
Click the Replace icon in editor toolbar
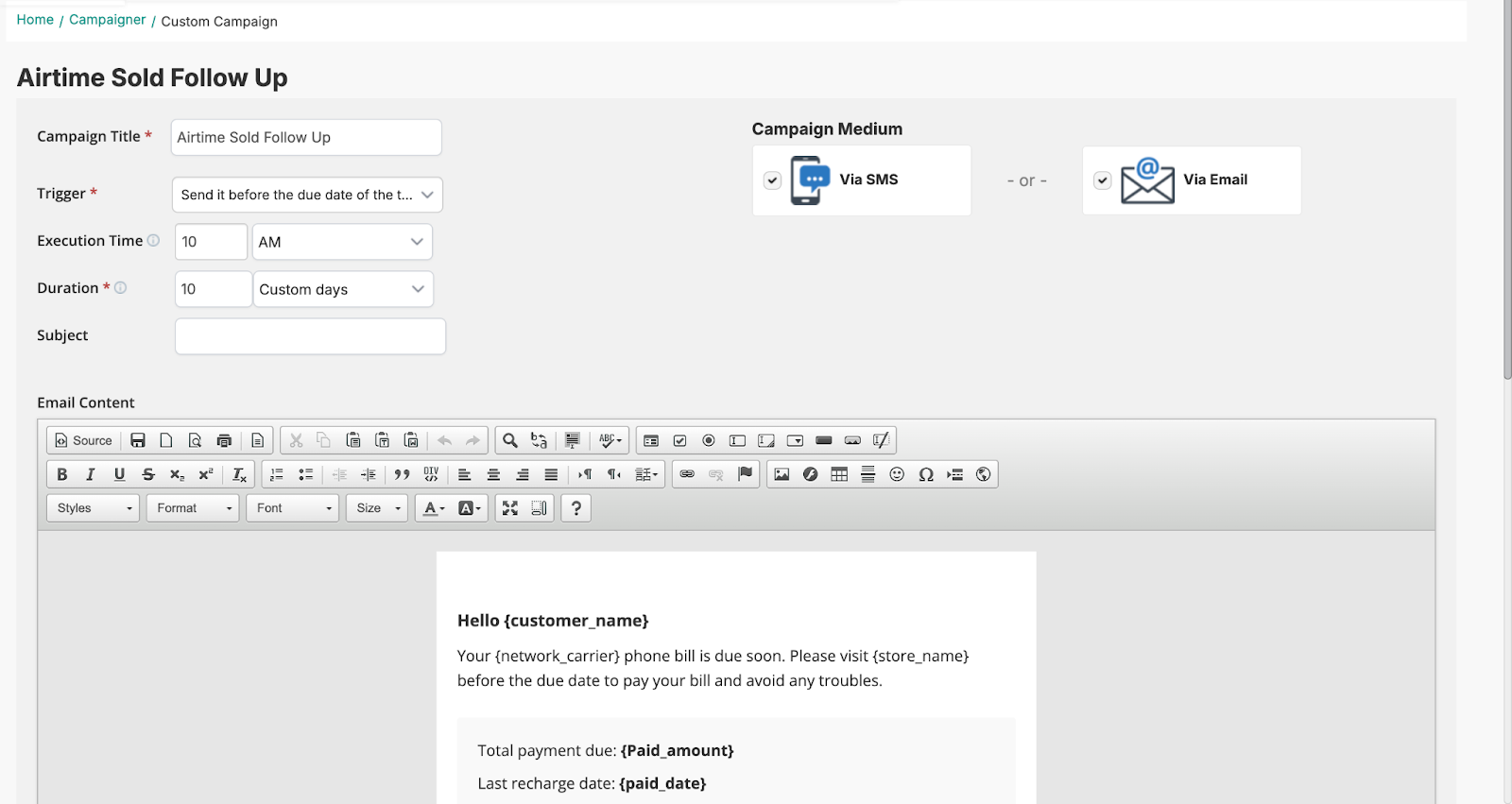coord(539,440)
